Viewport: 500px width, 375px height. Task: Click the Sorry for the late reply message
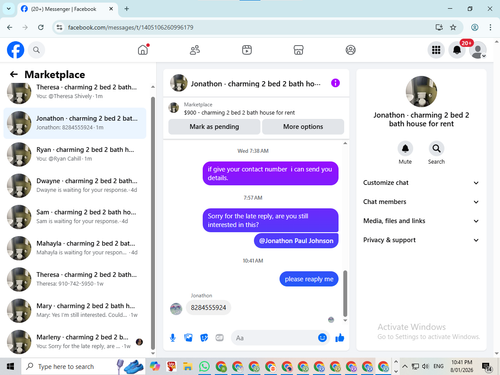270,220
